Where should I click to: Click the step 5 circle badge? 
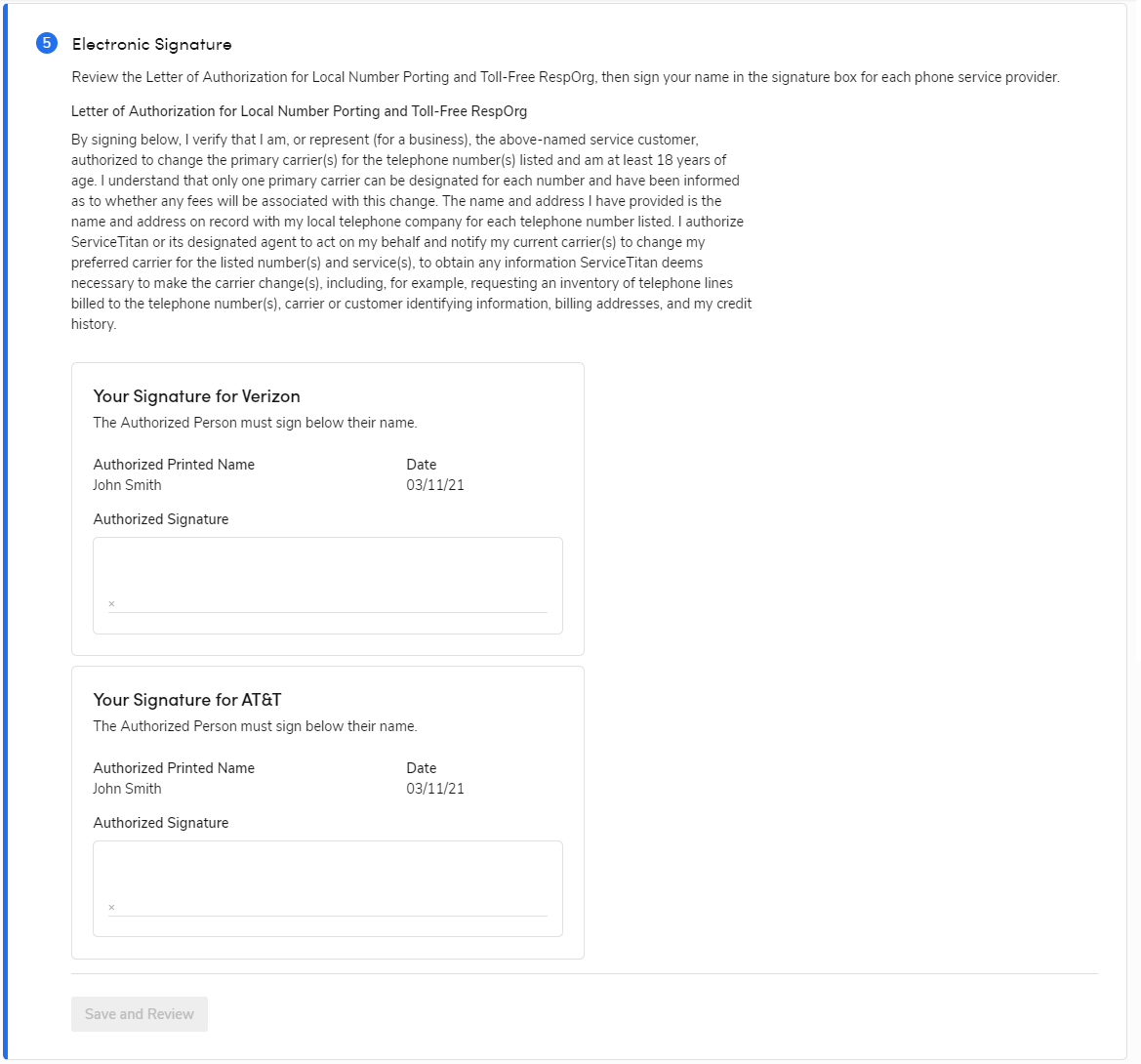pos(47,43)
